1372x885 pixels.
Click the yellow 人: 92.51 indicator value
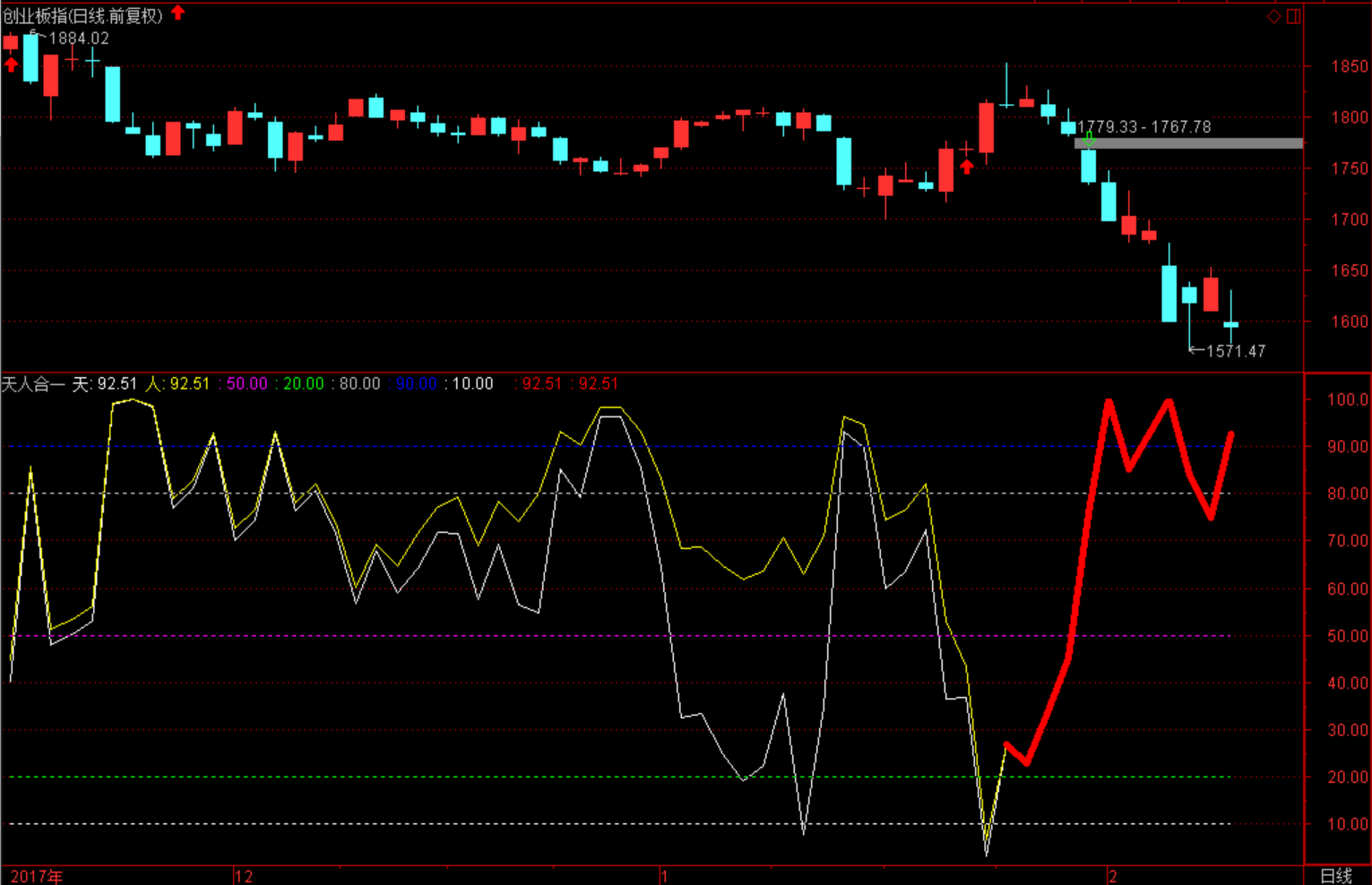click(177, 383)
